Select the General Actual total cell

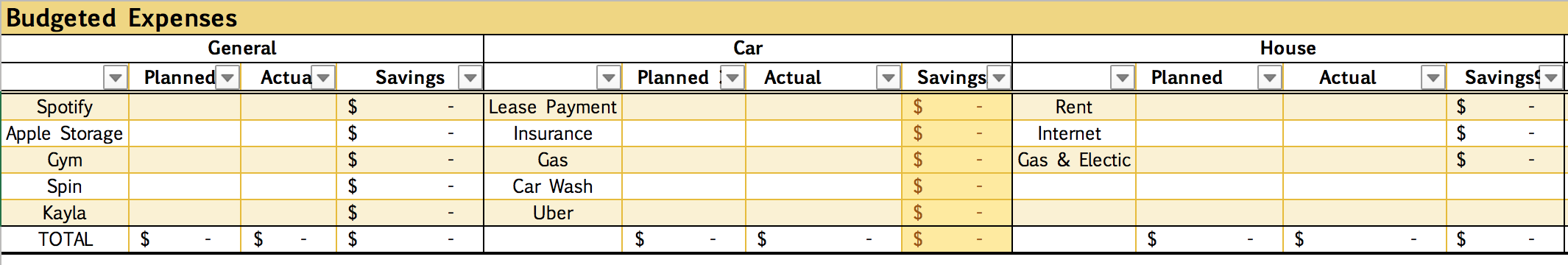289,239
